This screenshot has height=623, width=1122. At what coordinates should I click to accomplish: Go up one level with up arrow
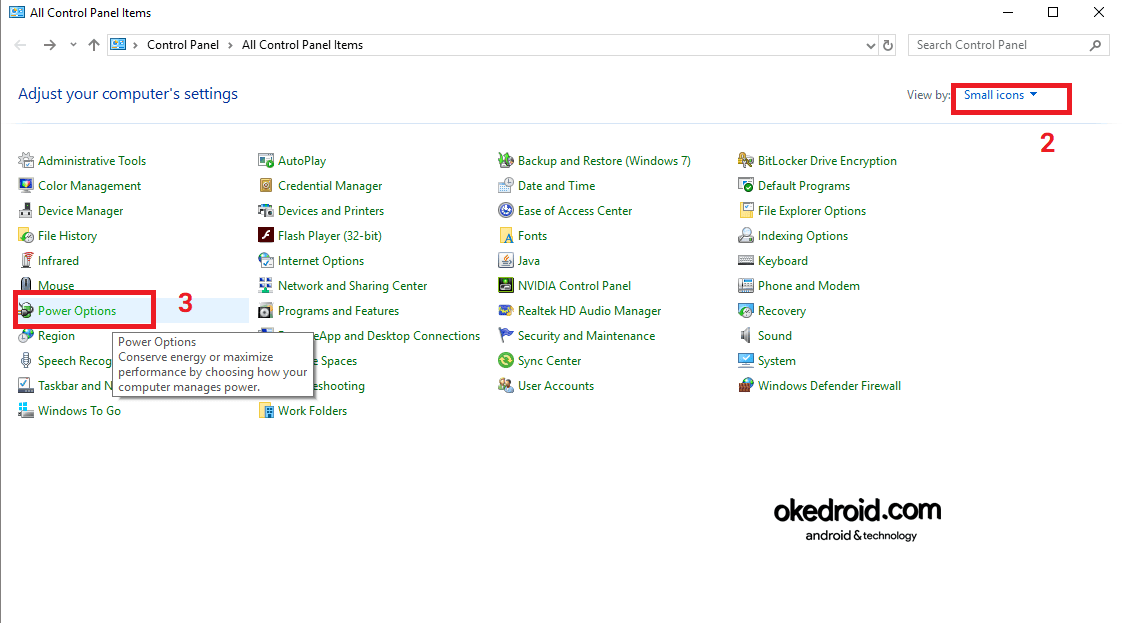point(94,45)
